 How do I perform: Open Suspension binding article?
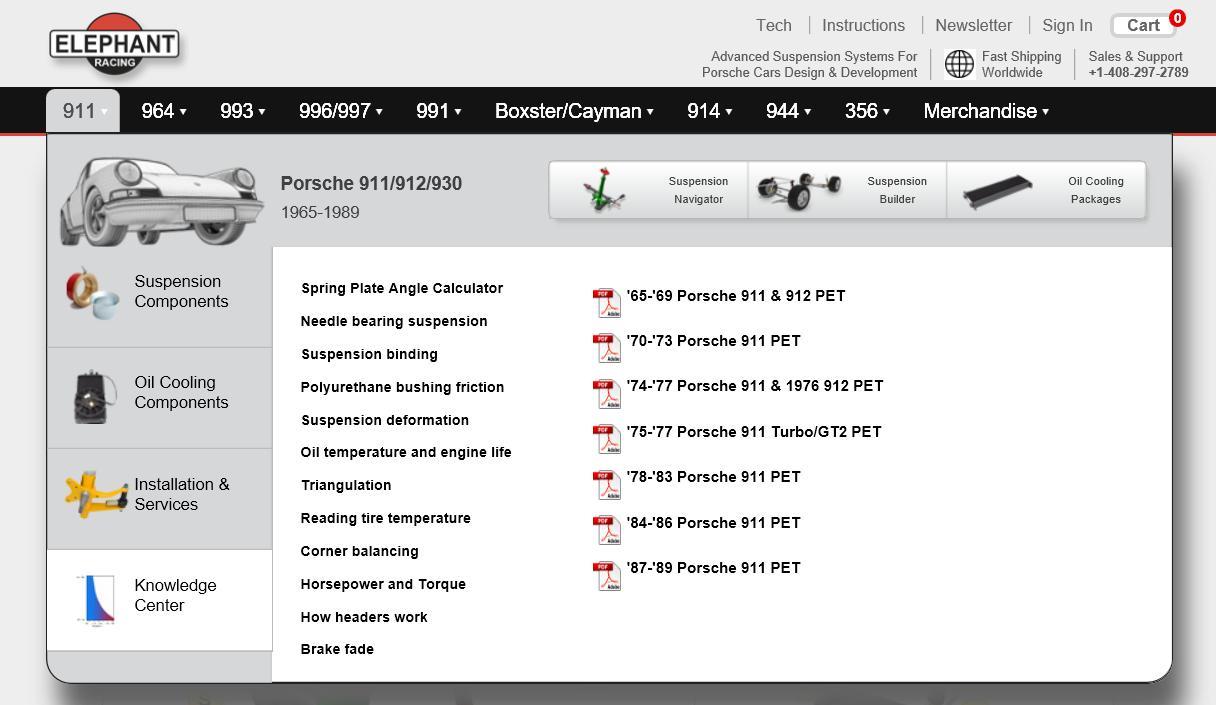369,354
